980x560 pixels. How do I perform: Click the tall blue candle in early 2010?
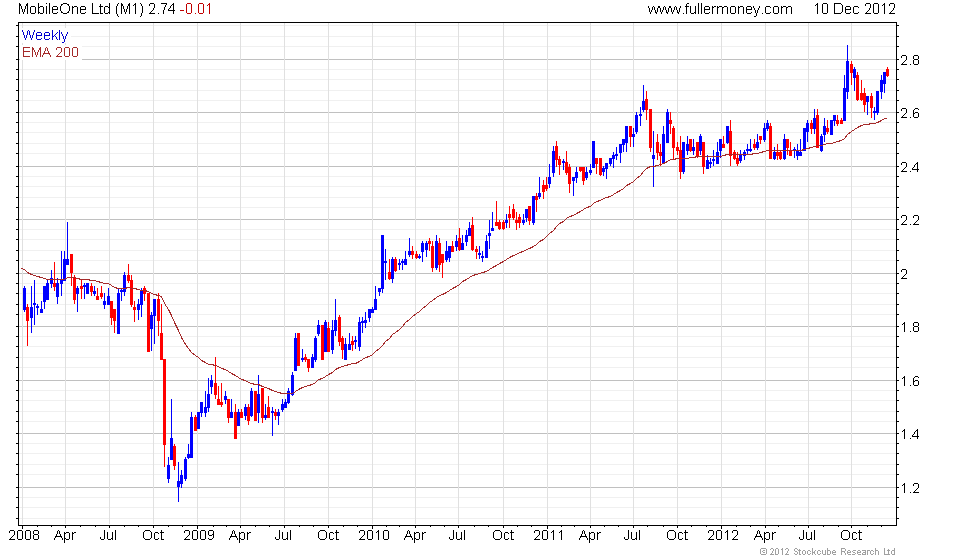pyautogui.click(x=382, y=262)
